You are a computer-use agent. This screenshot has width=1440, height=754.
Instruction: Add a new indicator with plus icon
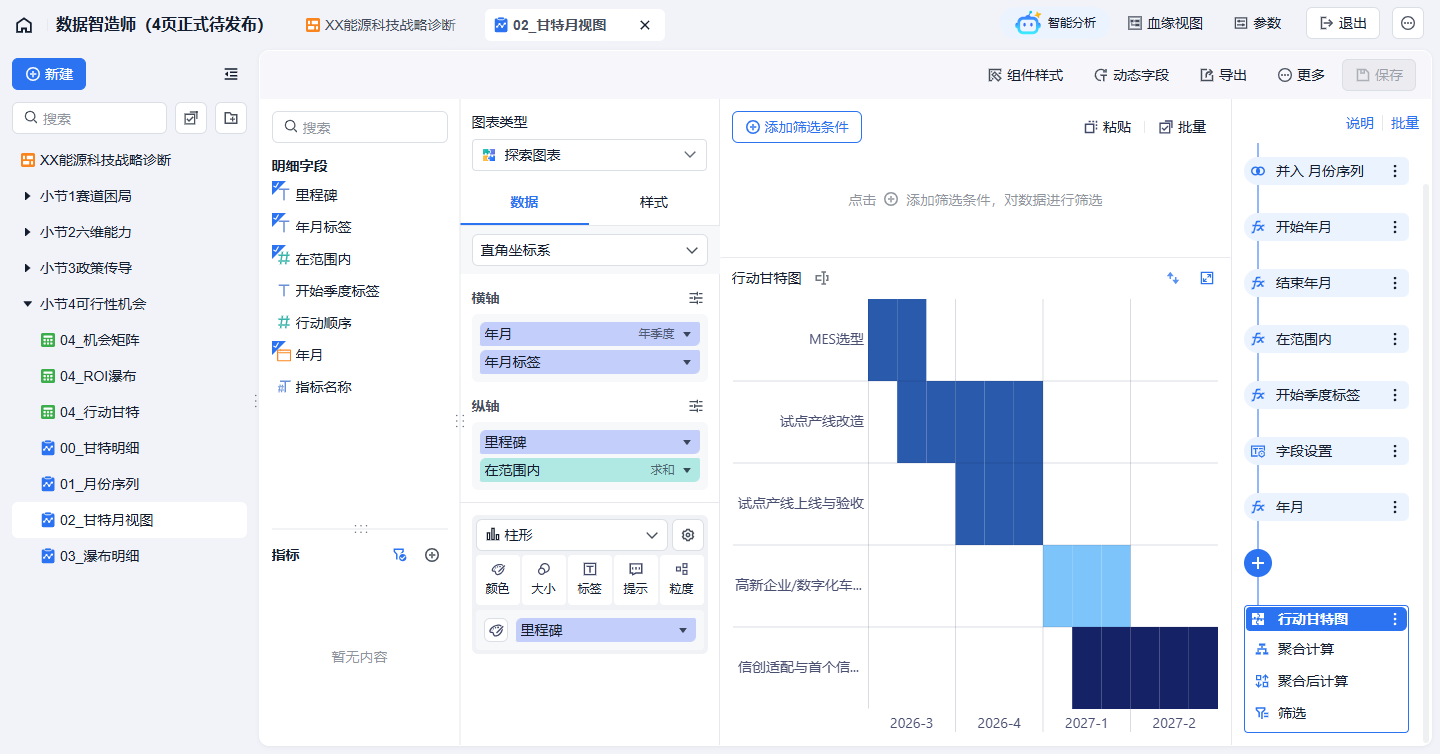click(432, 555)
